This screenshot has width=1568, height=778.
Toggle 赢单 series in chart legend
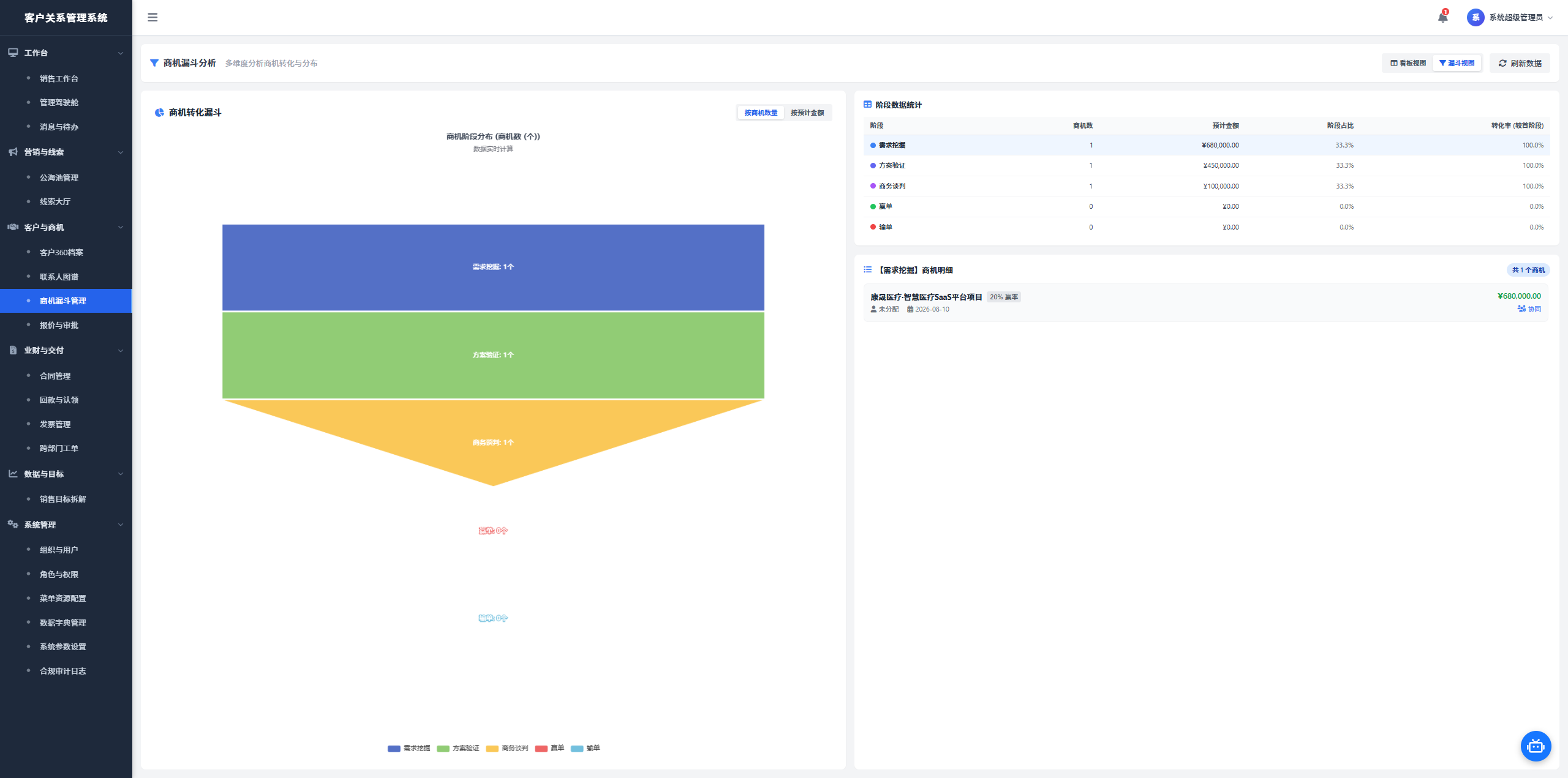(549, 748)
